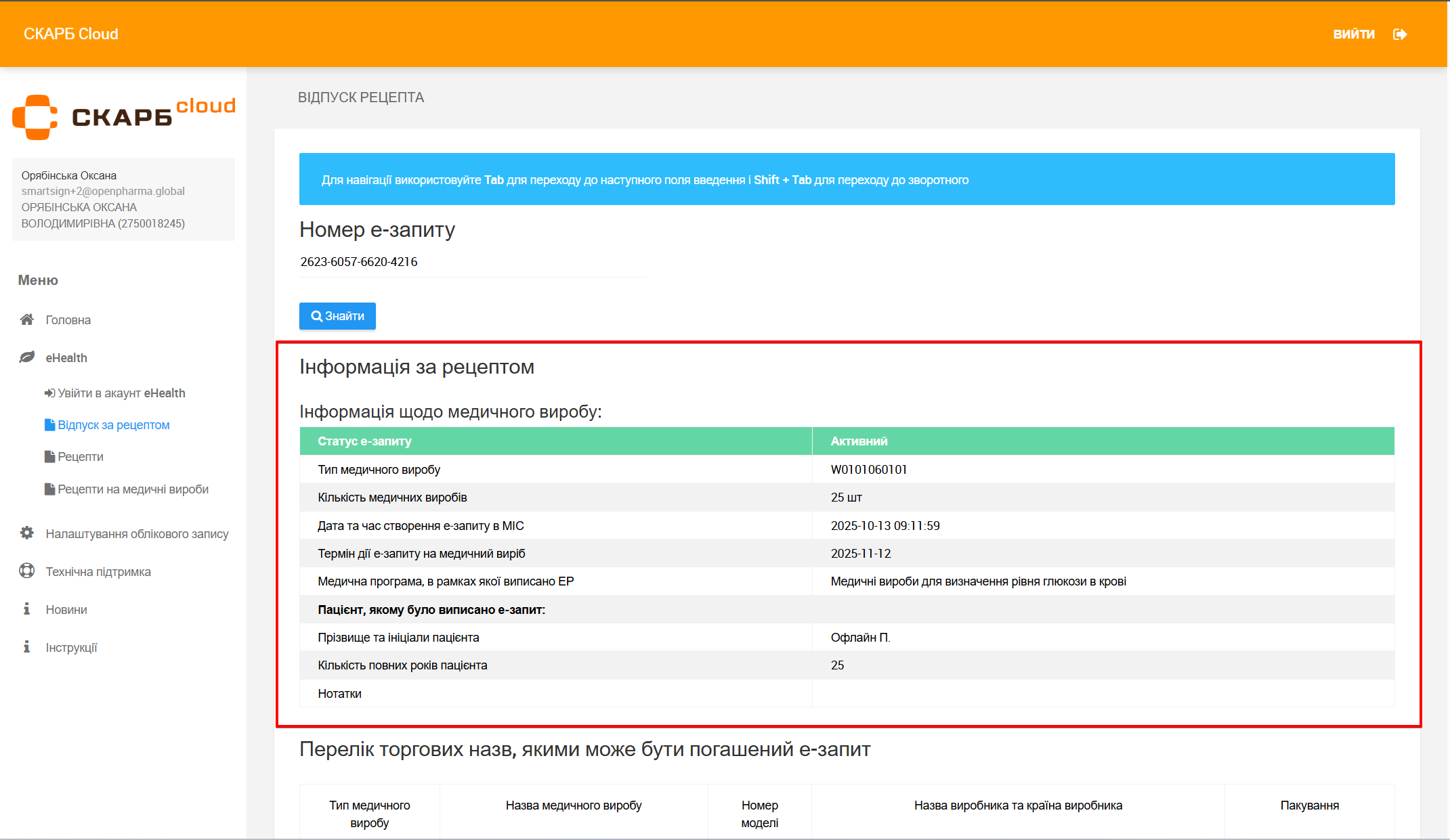1450x840 pixels.
Task: Click the Назва медичного виробу column header
Action: (573, 805)
